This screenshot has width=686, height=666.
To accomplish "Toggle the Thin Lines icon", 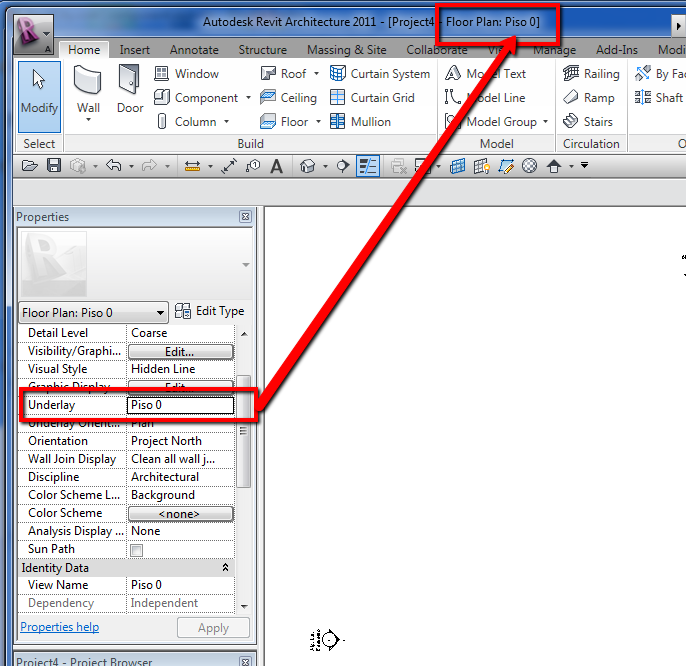I will [368, 166].
